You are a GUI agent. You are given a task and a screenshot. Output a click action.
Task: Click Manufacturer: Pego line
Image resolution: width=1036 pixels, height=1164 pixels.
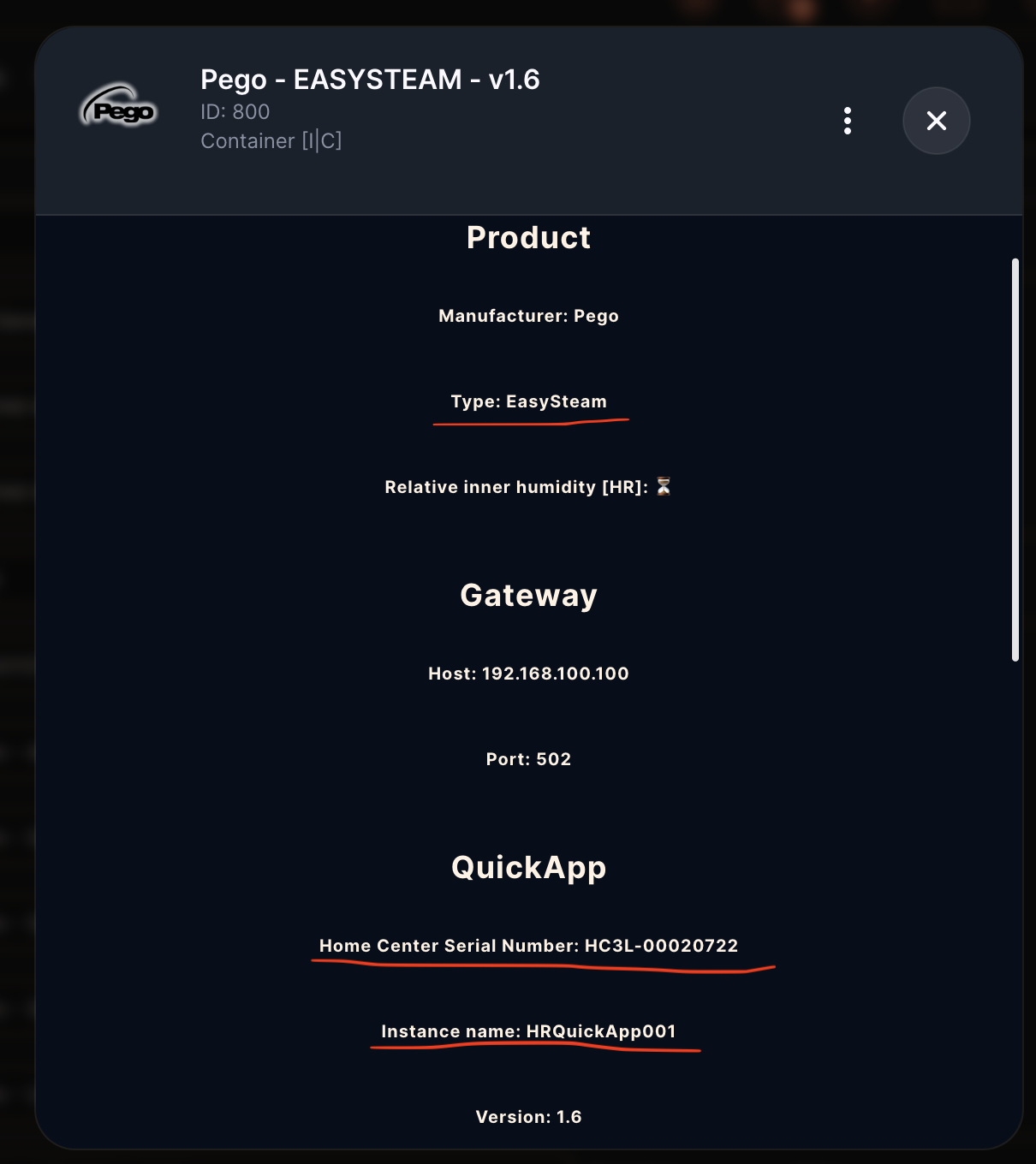[x=528, y=316]
